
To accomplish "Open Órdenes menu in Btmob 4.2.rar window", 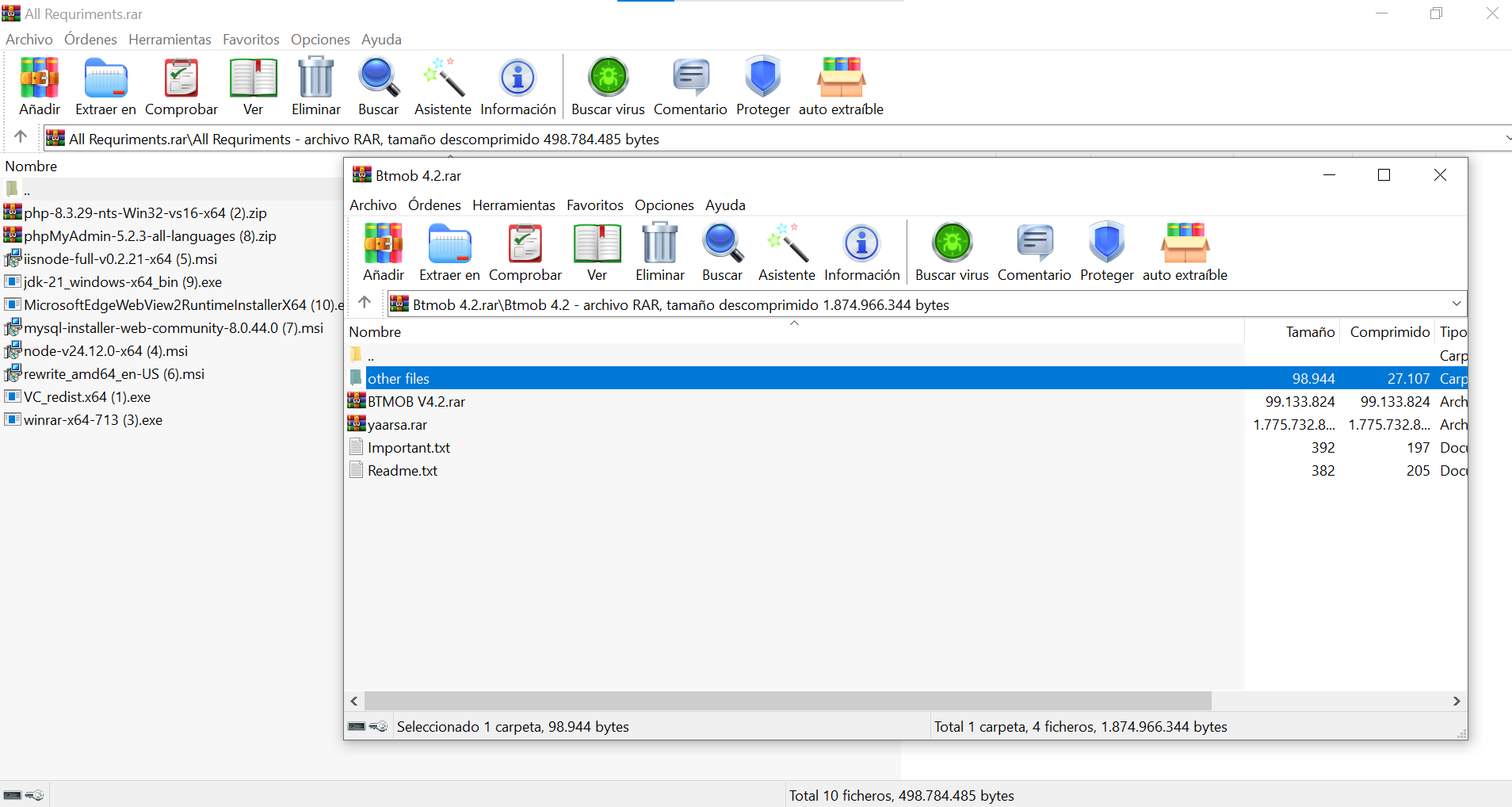I will coord(434,205).
